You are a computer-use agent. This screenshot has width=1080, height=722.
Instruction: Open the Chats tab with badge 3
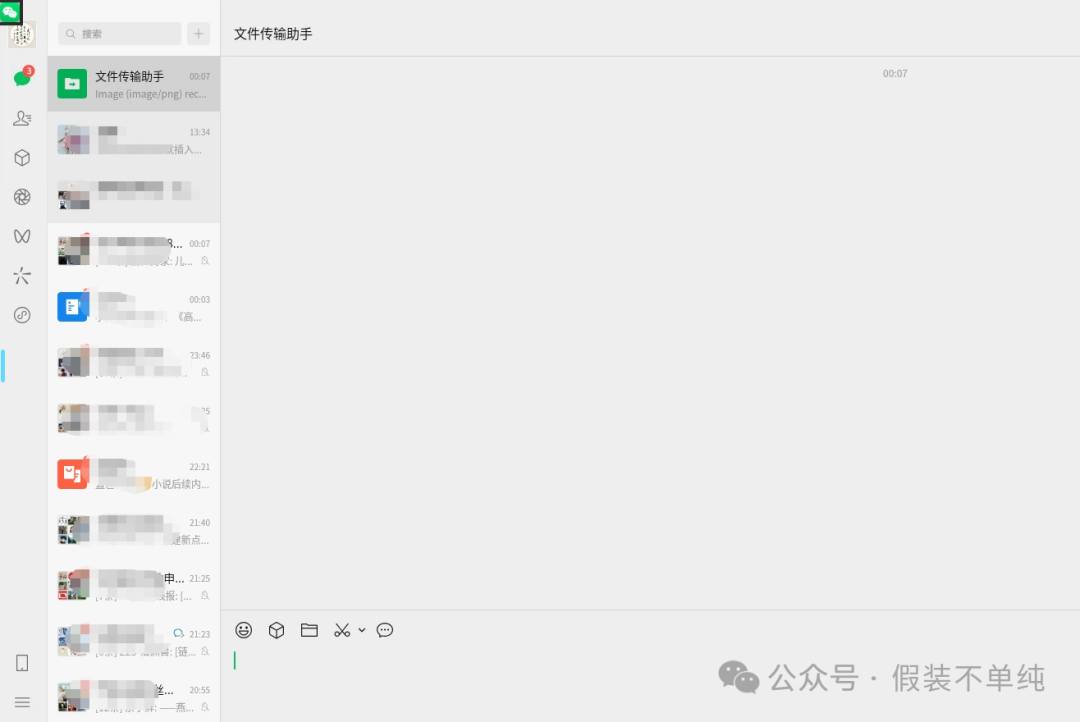pyautogui.click(x=22, y=77)
